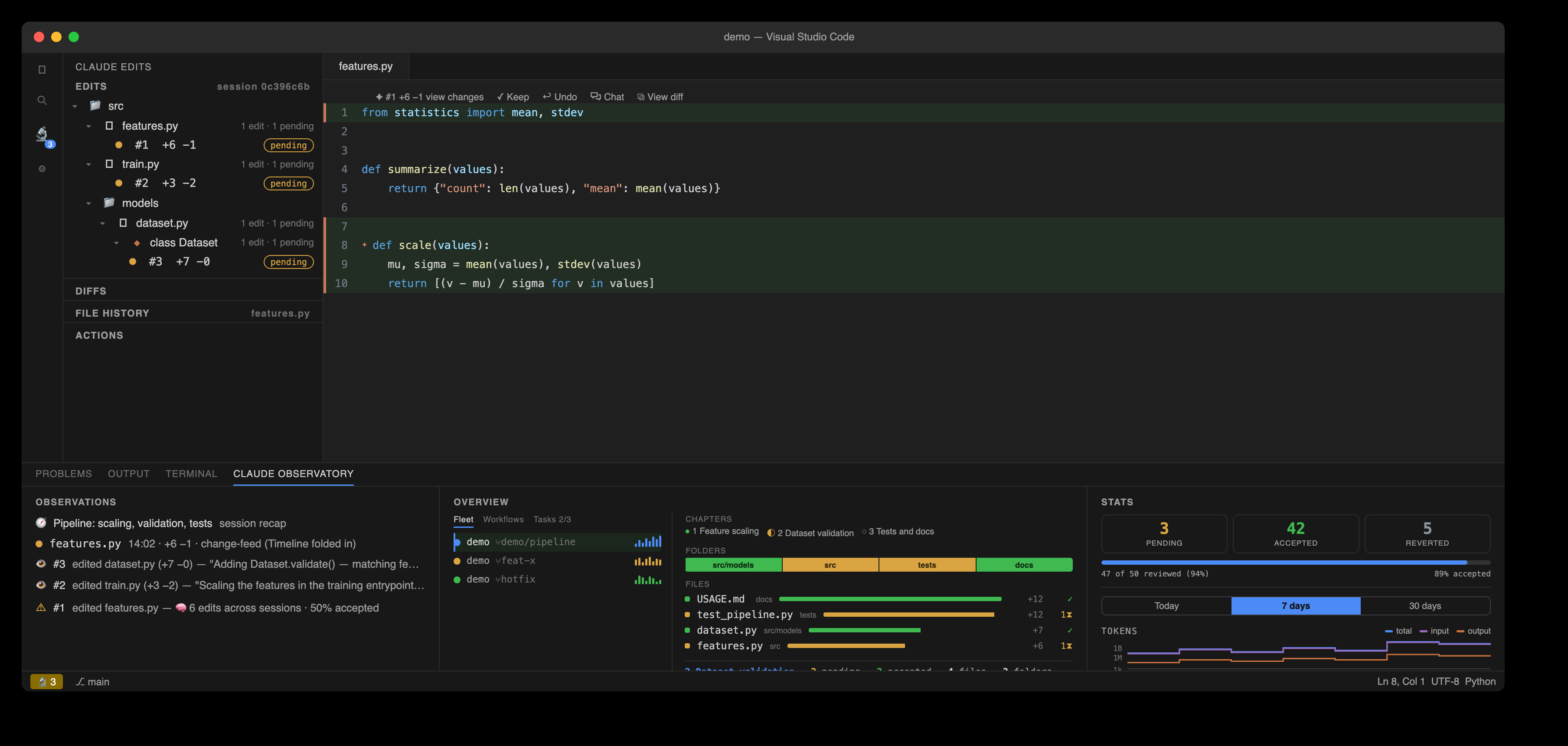Image resolution: width=1568 pixels, height=746 pixels.
Task: Click Keep in the code lens bar
Action: [513, 97]
